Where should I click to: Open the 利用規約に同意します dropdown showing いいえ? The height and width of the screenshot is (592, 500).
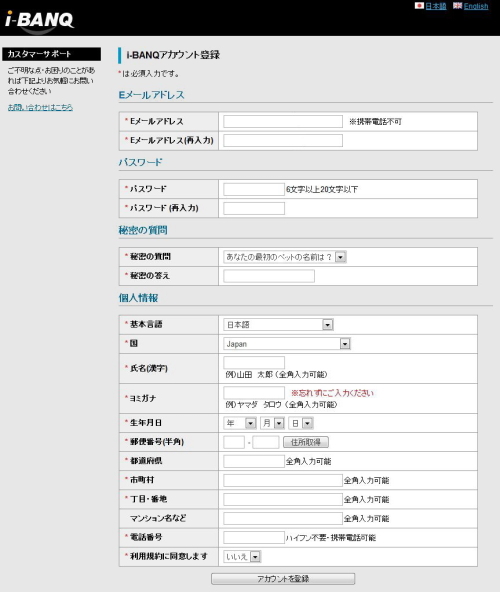(242, 557)
